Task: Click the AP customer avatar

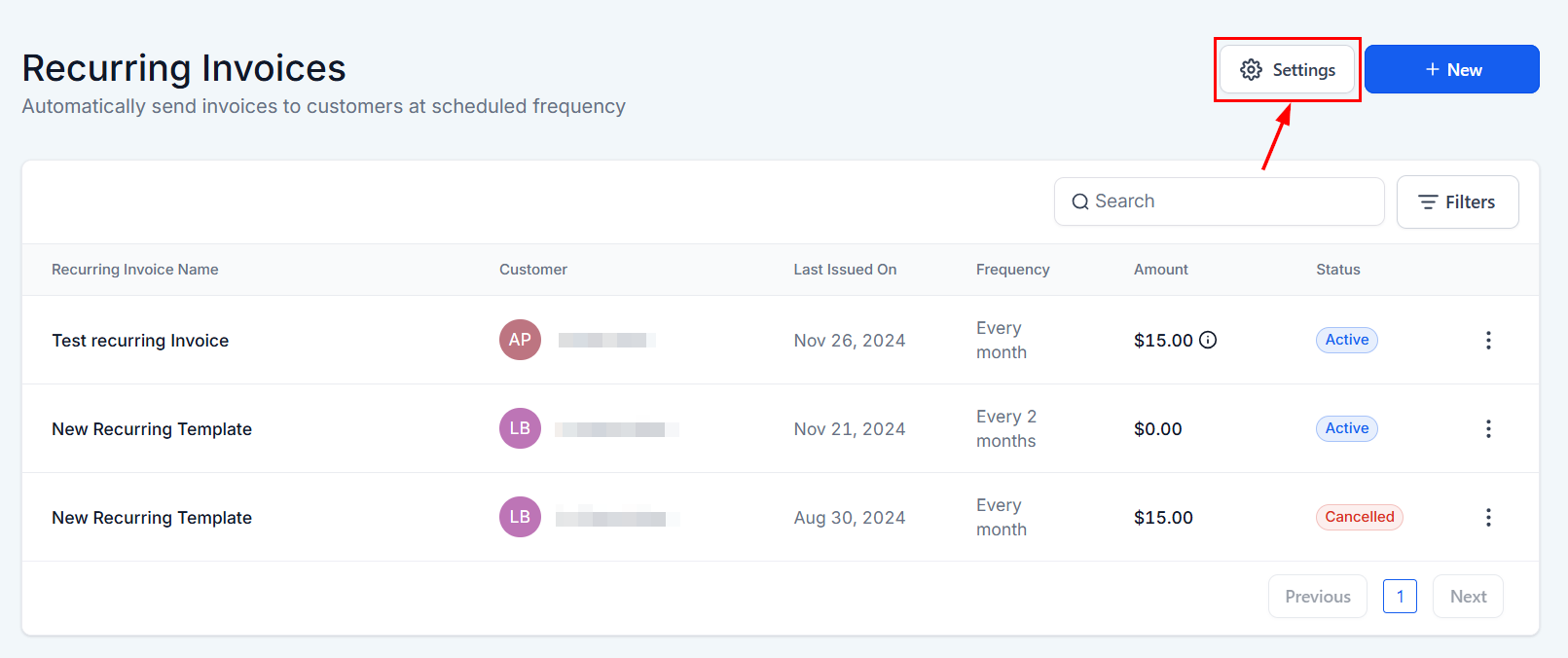Action: 520,340
